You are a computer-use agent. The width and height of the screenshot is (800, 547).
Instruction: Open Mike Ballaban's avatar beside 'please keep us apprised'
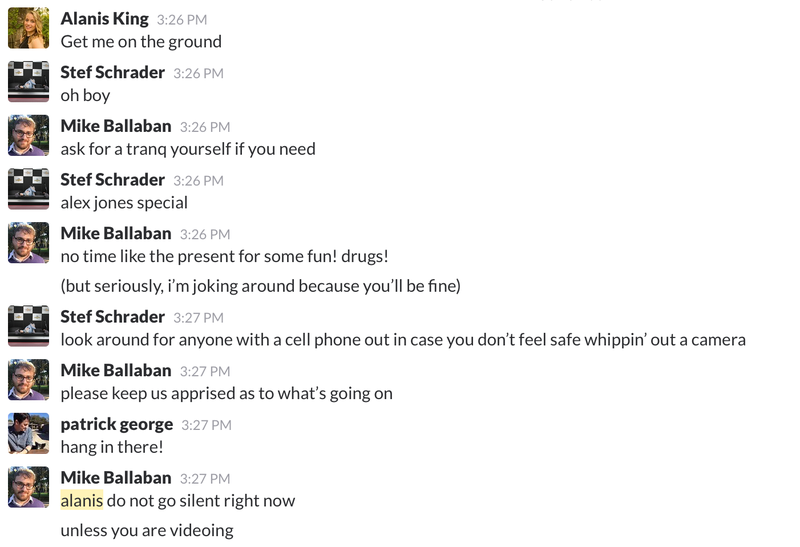(29, 380)
